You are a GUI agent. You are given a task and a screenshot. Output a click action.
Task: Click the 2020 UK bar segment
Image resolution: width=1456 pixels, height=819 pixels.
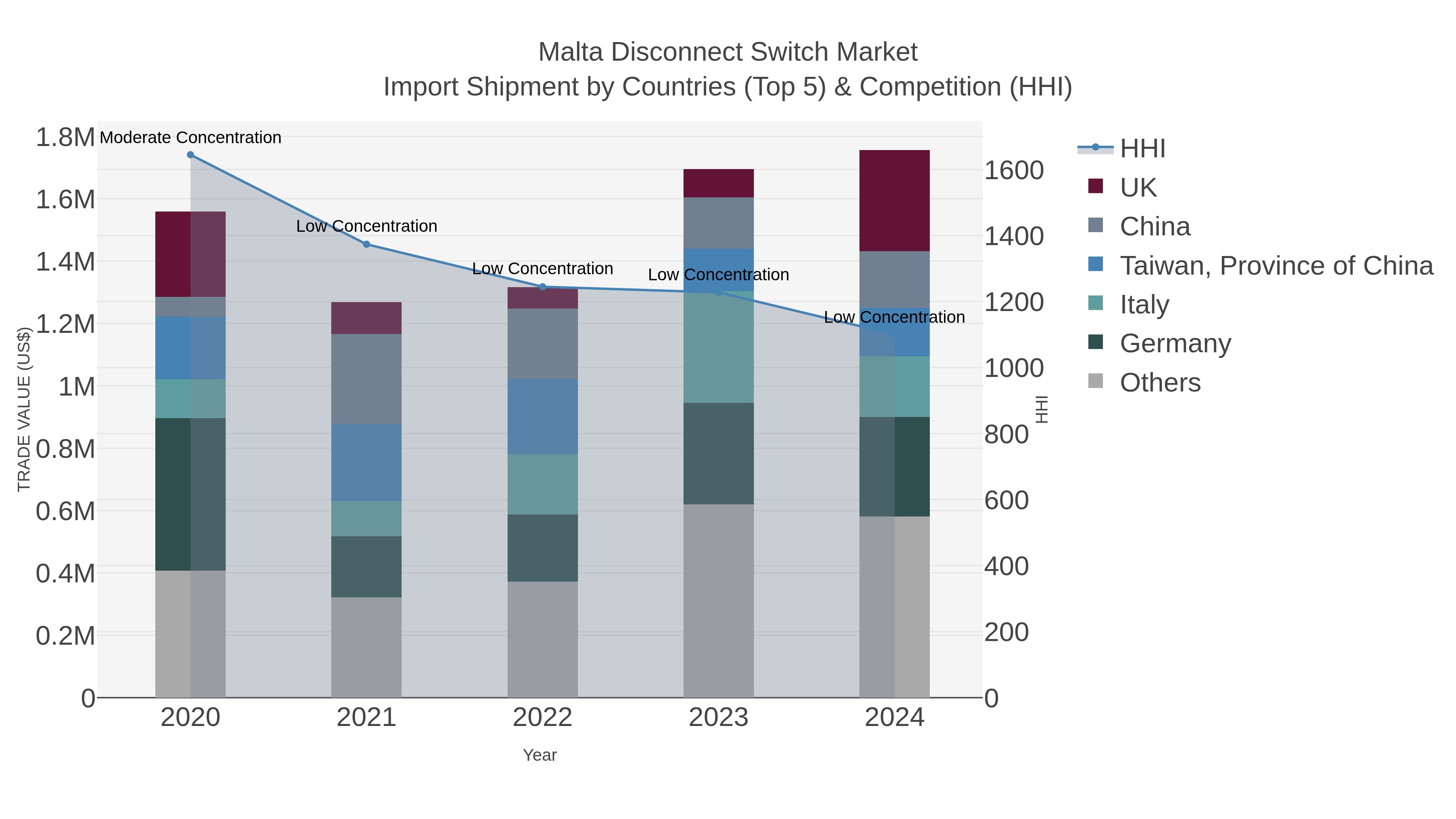click(x=190, y=254)
